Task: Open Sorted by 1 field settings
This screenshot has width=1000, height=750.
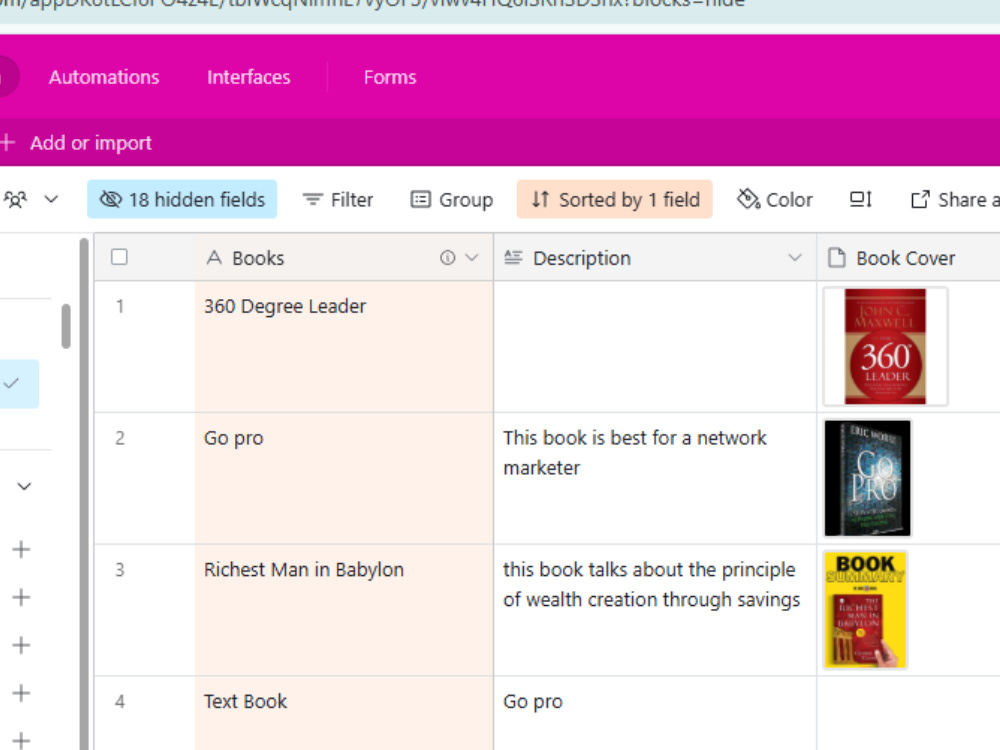Action: coord(614,200)
